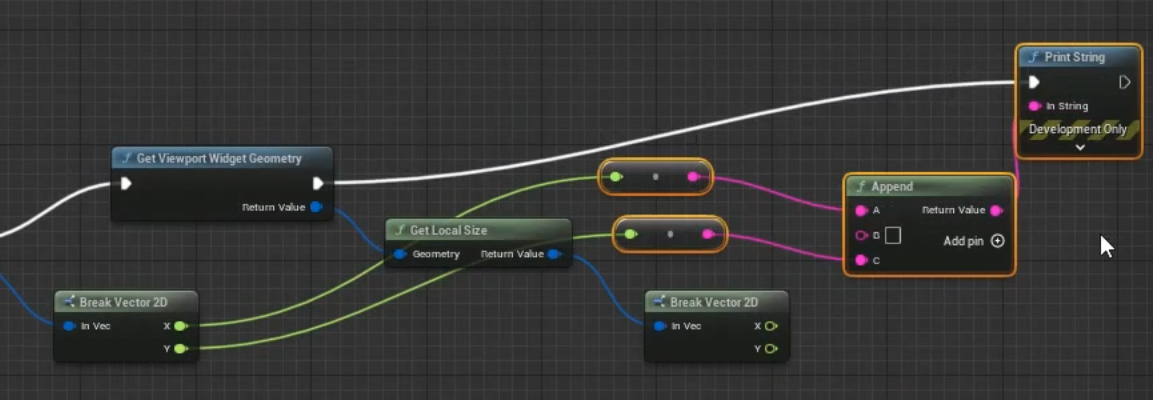Click the lower conversion node's pink output pin
Image resolution: width=1153 pixels, height=400 pixels.
click(x=707, y=235)
